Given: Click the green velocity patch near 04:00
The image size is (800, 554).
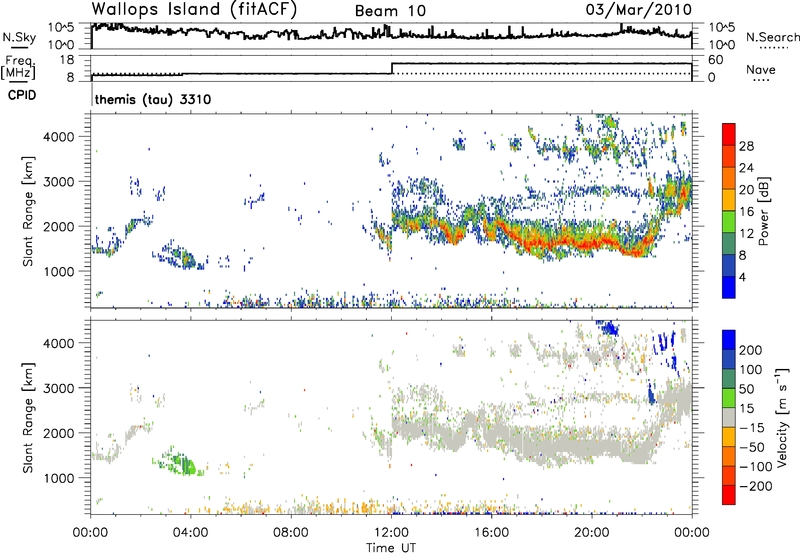Looking at the screenshot, I should pyautogui.click(x=185, y=463).
